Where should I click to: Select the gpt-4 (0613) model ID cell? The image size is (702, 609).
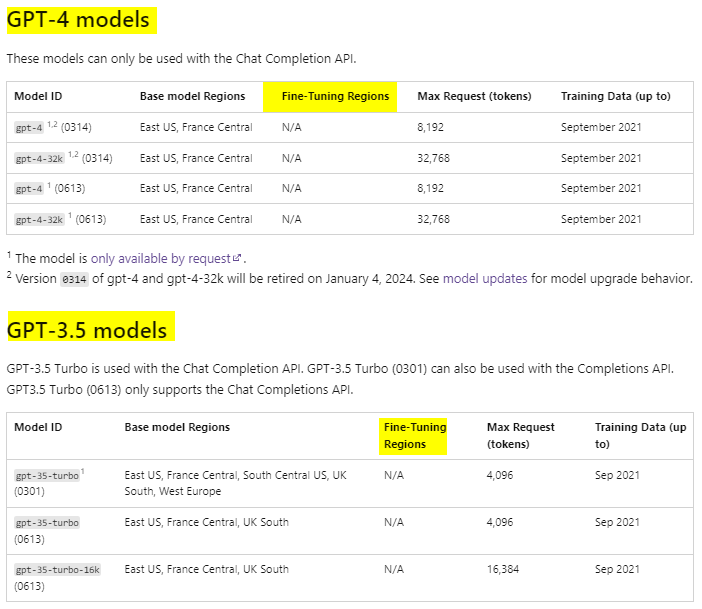(x=50, y=189)
